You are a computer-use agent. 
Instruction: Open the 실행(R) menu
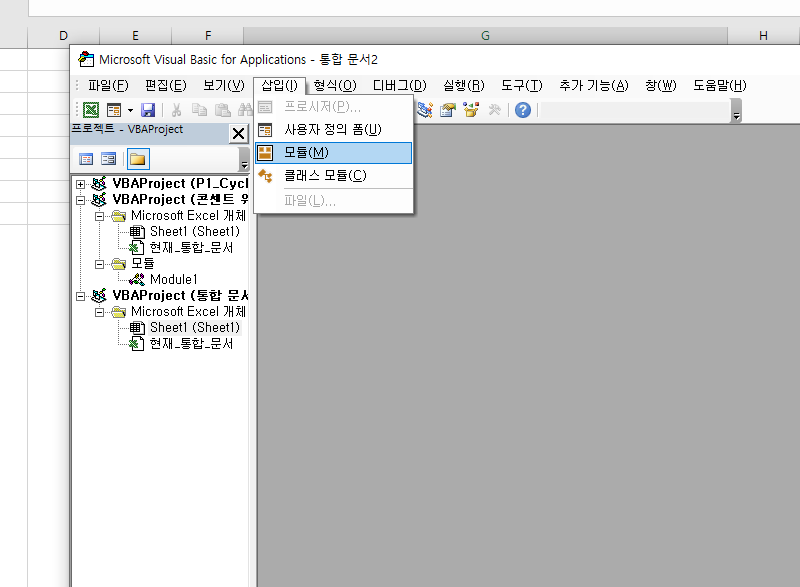pyautogui.click(x=463, y=86)
